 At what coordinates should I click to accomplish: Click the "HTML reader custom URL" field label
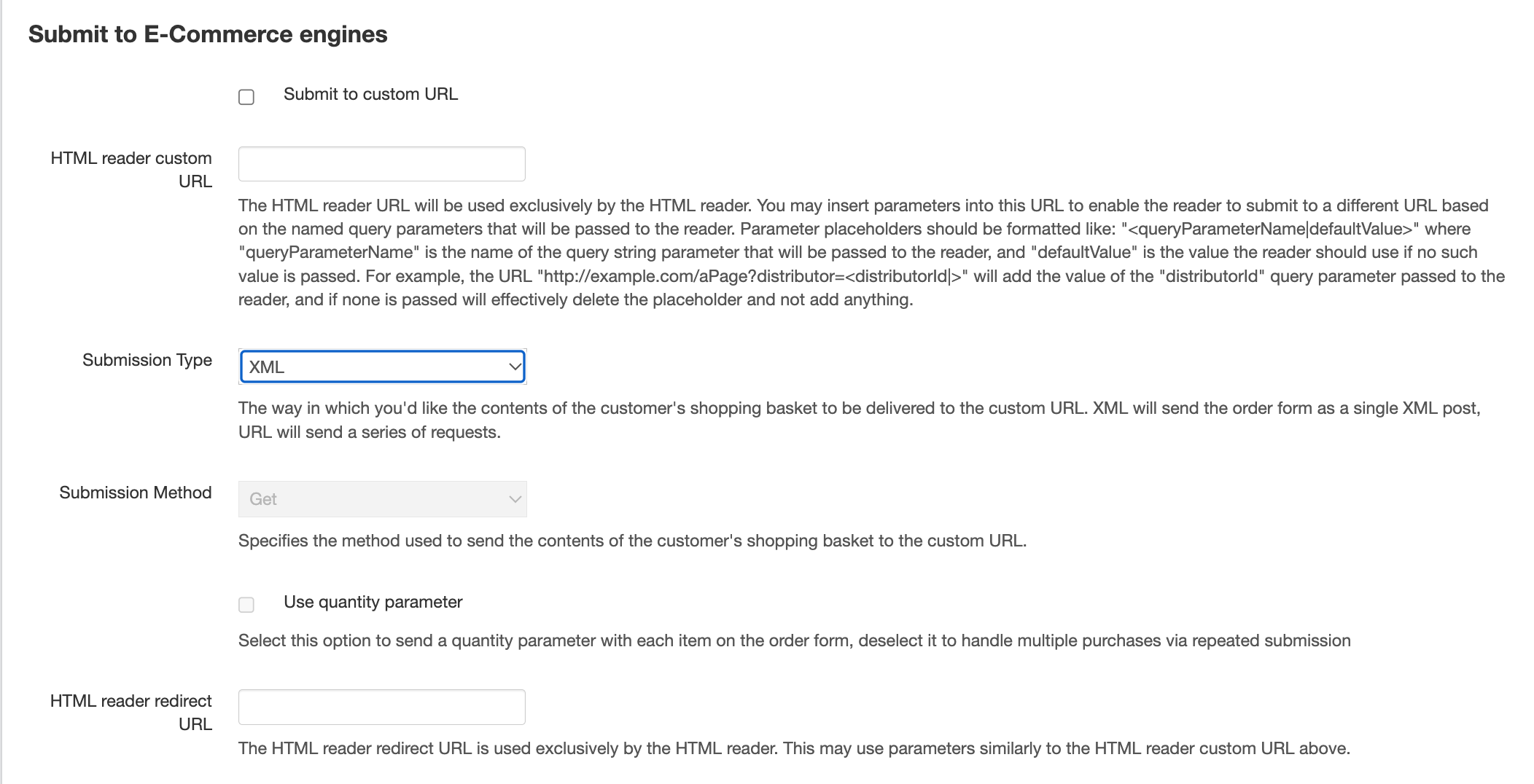point(131,169)
